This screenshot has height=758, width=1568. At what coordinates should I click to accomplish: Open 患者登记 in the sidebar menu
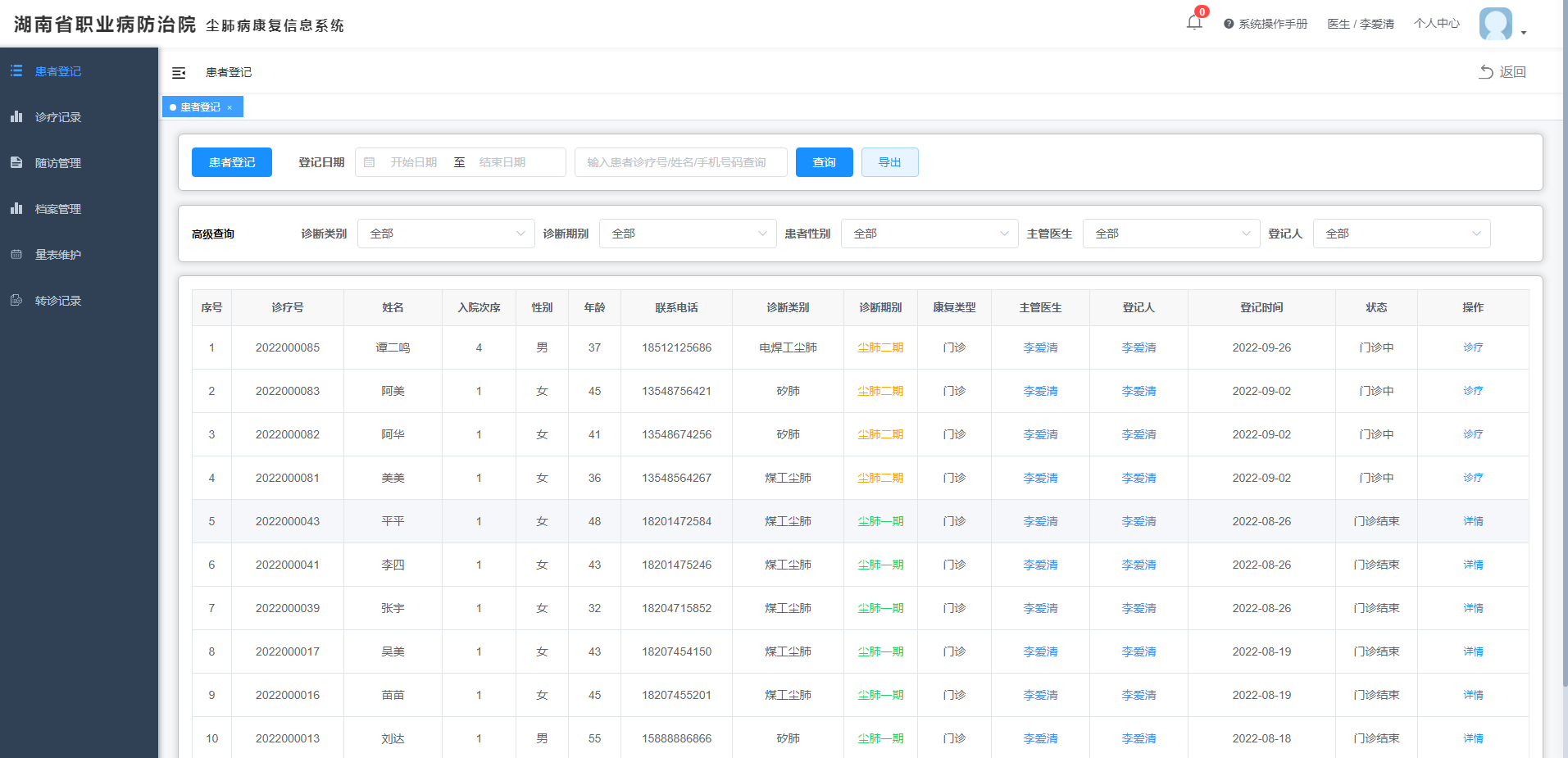tap(79, 71)
